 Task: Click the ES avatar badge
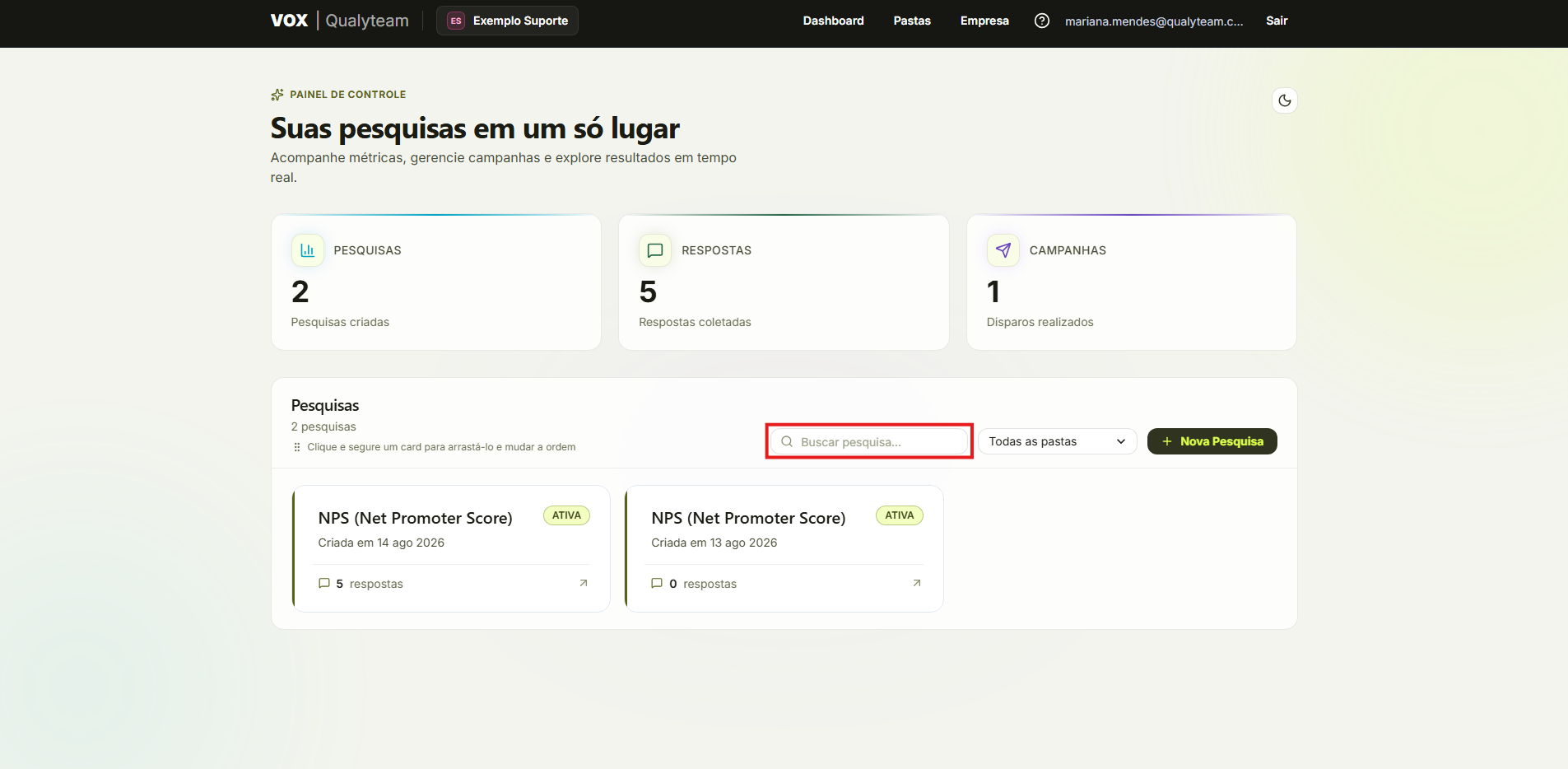(x=456, y=21)
